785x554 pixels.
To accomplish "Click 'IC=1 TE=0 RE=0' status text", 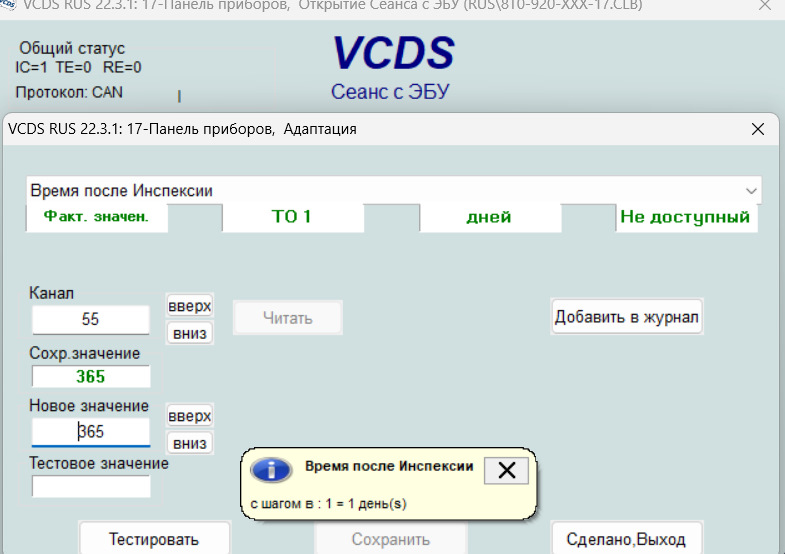I will click(78, 67).
